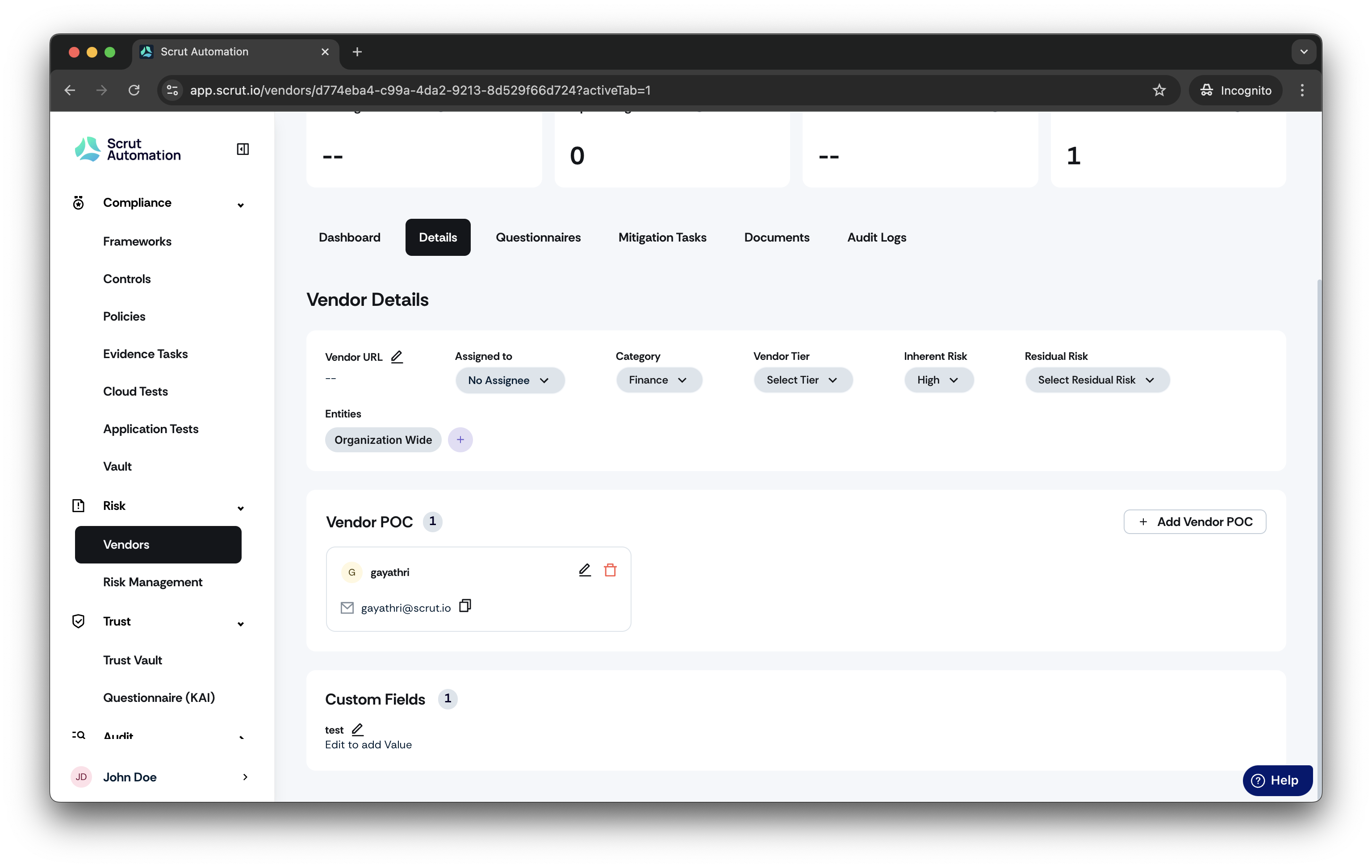Collapse the Trust section chevron

tap(240, 624)
